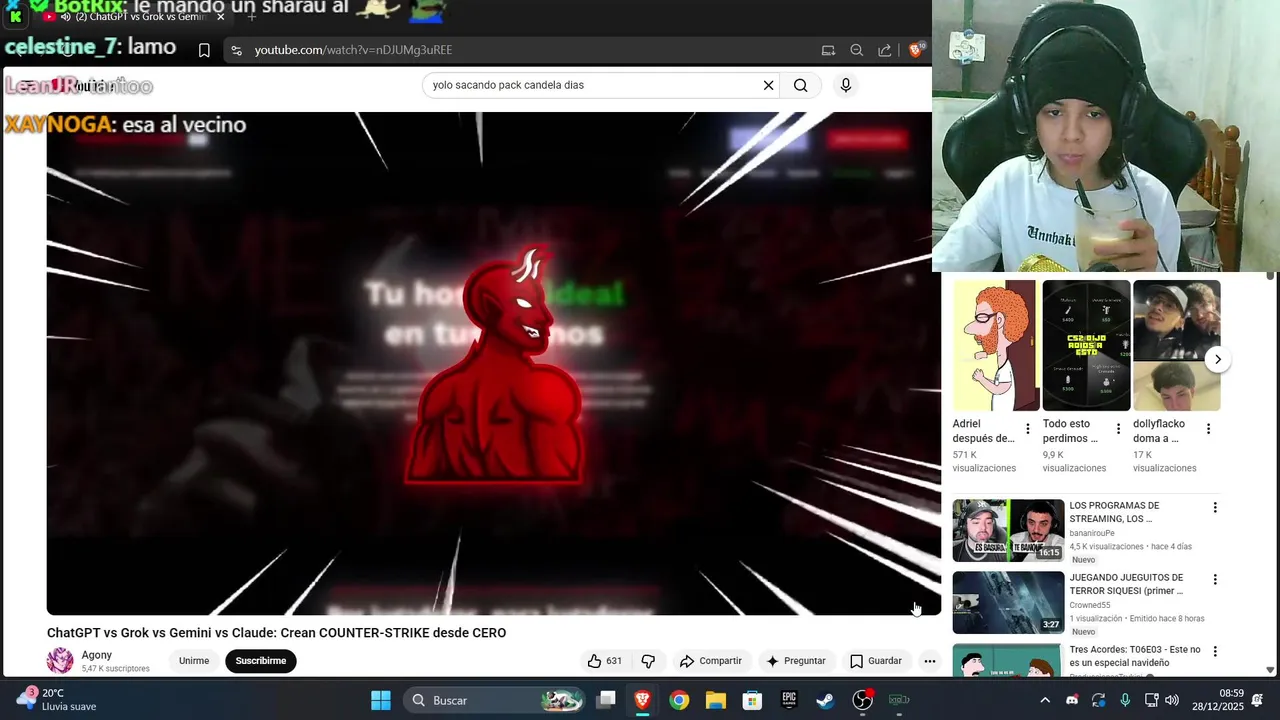Open 'JUGANDO JUEGUITOS DE TERROR' video thumbnail
The height and width of the screenshot is (720, 1280).
(1008, 603)
